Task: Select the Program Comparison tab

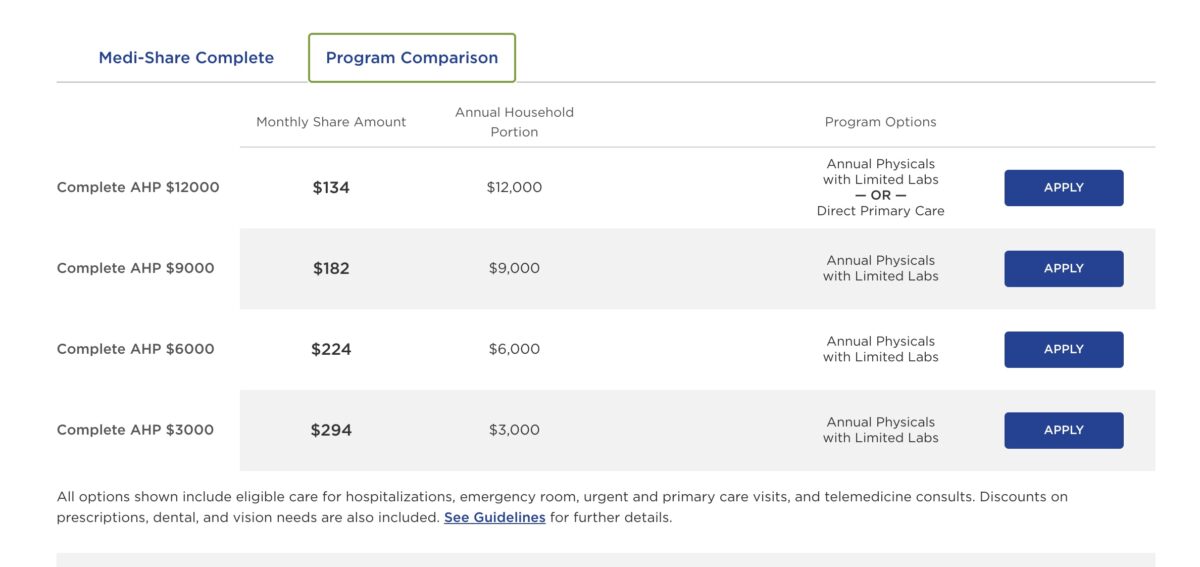Action: tap(412, 58)
